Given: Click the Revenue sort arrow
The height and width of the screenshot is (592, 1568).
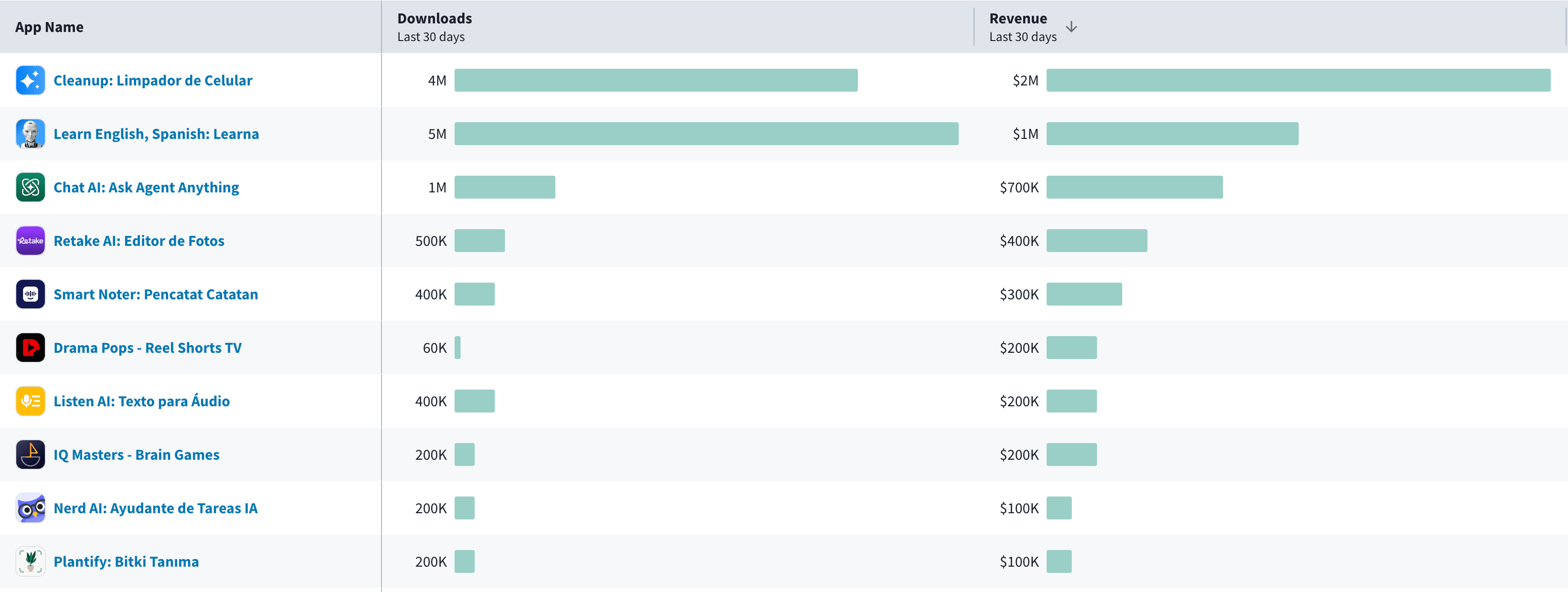Looking at the screenshot, I should 1071,27.
